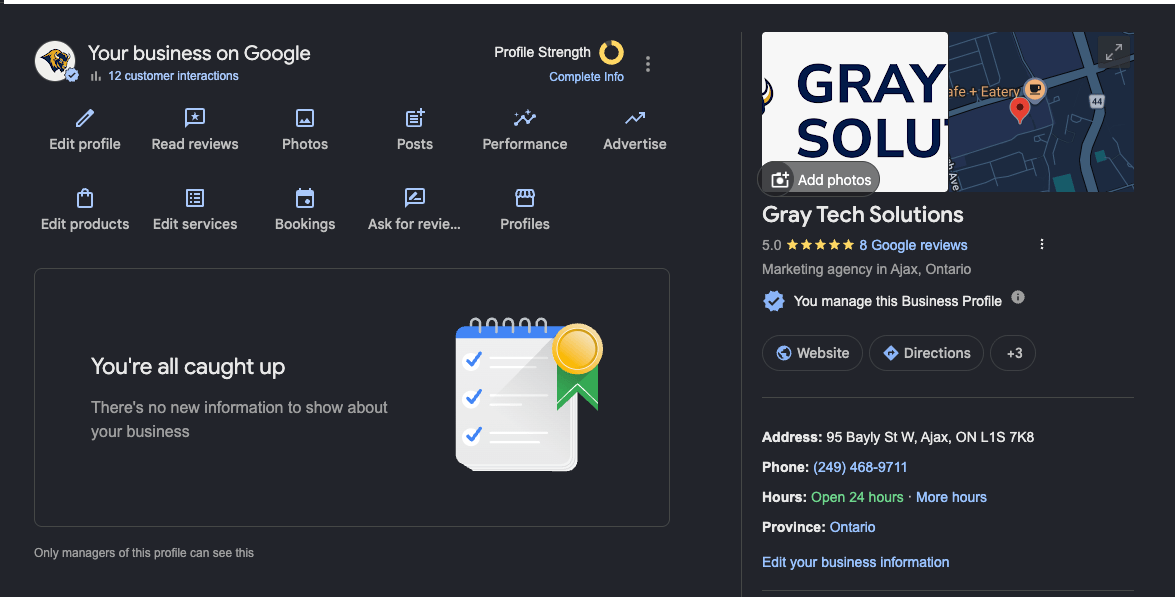Open the Photos icon

click(305, 118)
